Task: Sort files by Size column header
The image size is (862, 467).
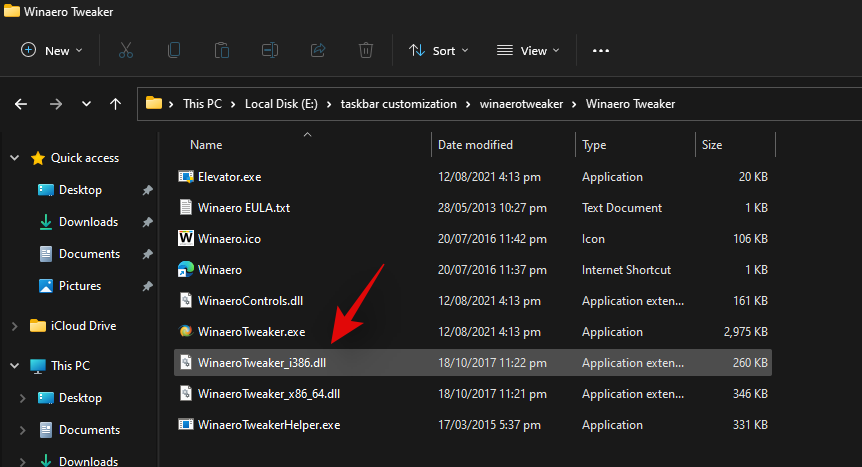Action: [x=712, y=145]
